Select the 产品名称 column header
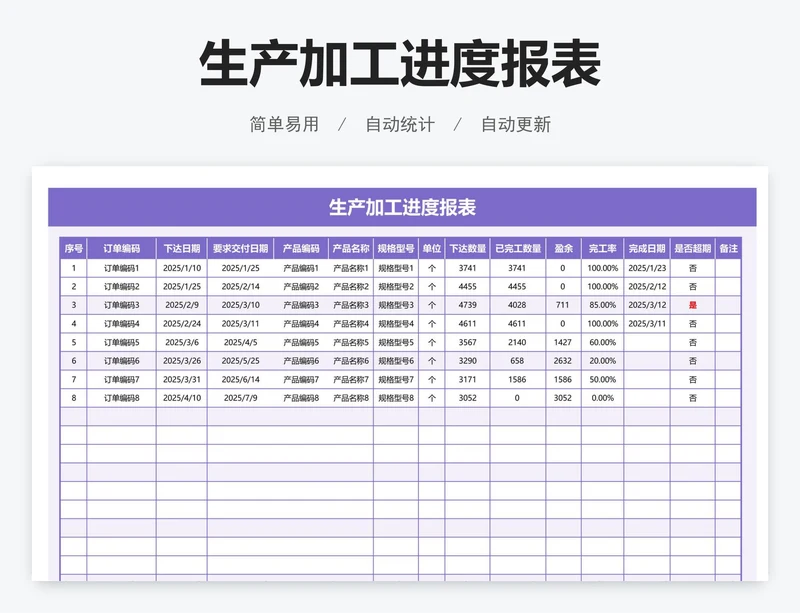The image size is (800, 613). coord(351,249)
